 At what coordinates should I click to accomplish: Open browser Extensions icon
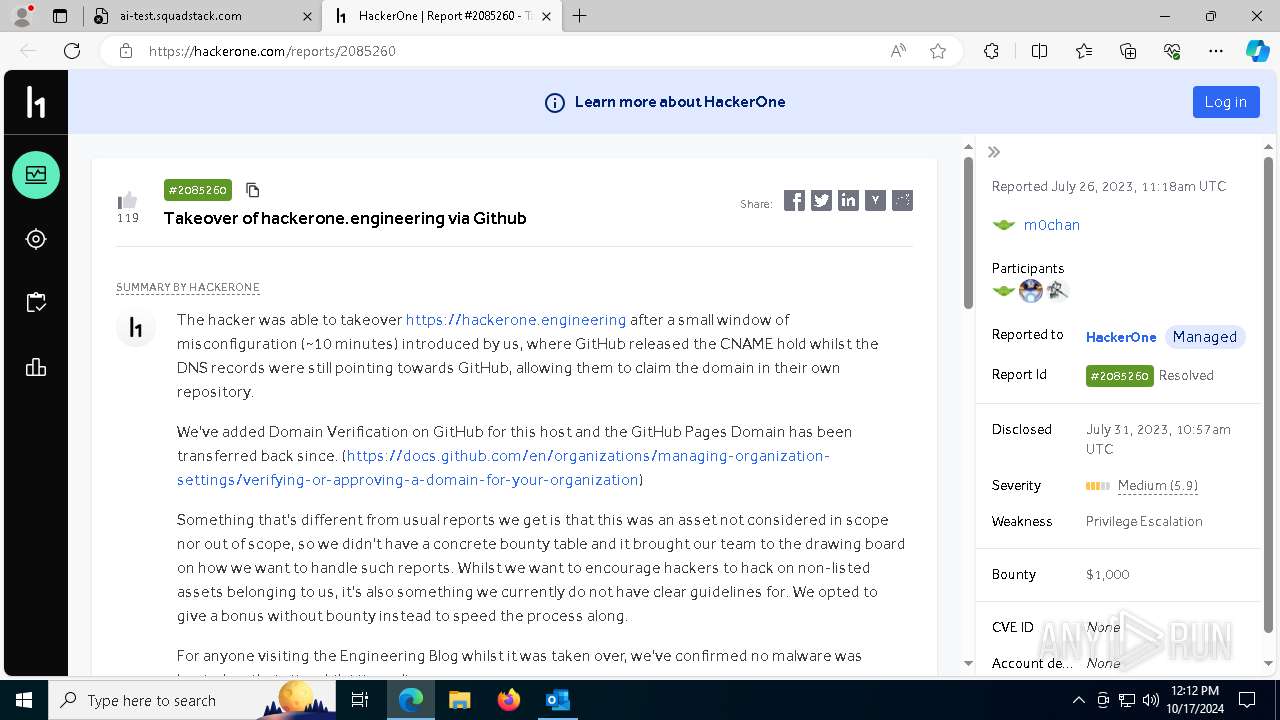click(991, 51)
